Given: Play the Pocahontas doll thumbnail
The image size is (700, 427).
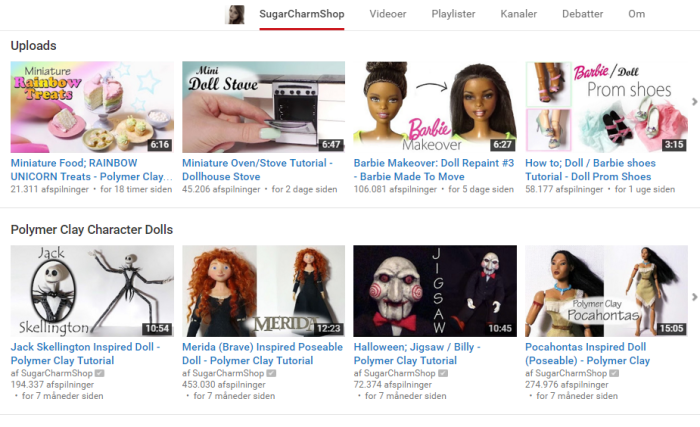Looking at the screenshot, I should tap(606, 291).
